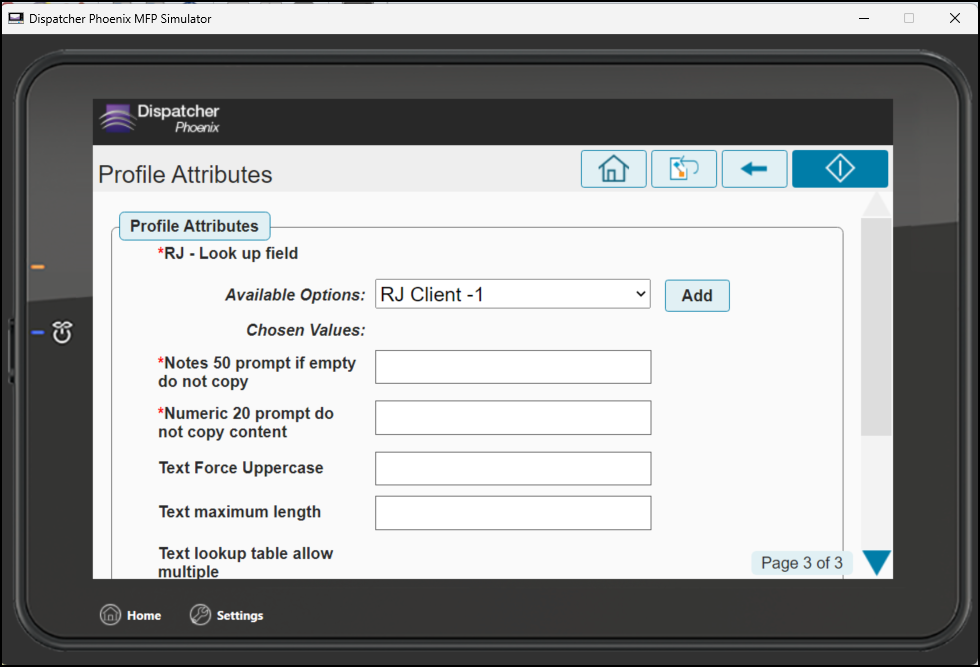
Task: Go back with the left arrow button
Action: (x=754, y=169)
